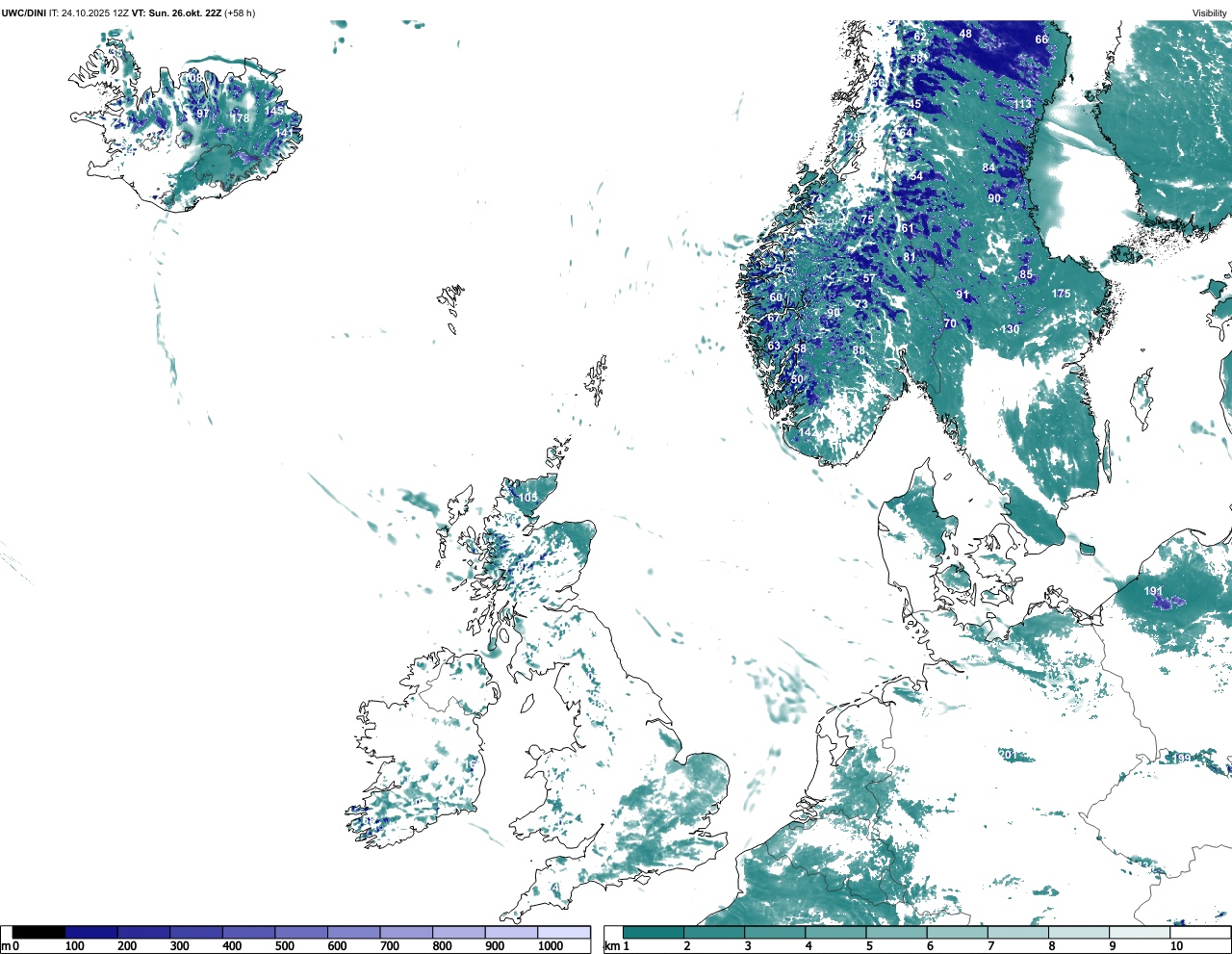Click the '7' label on km scale
This screenshot has height=954, width=1232.
(991, 946)
